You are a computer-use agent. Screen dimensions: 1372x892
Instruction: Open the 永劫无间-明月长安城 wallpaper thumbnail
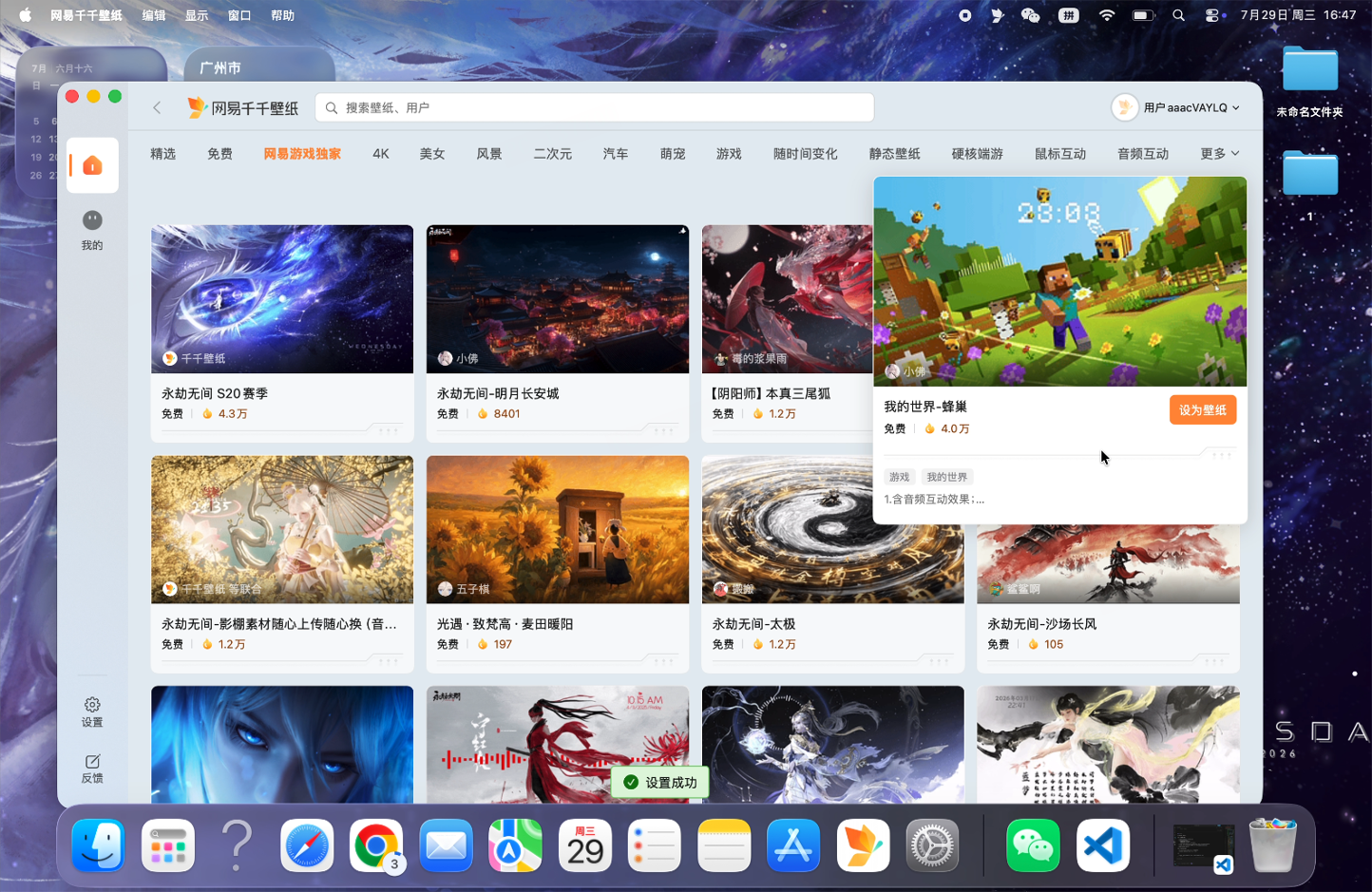coord(558,299)
